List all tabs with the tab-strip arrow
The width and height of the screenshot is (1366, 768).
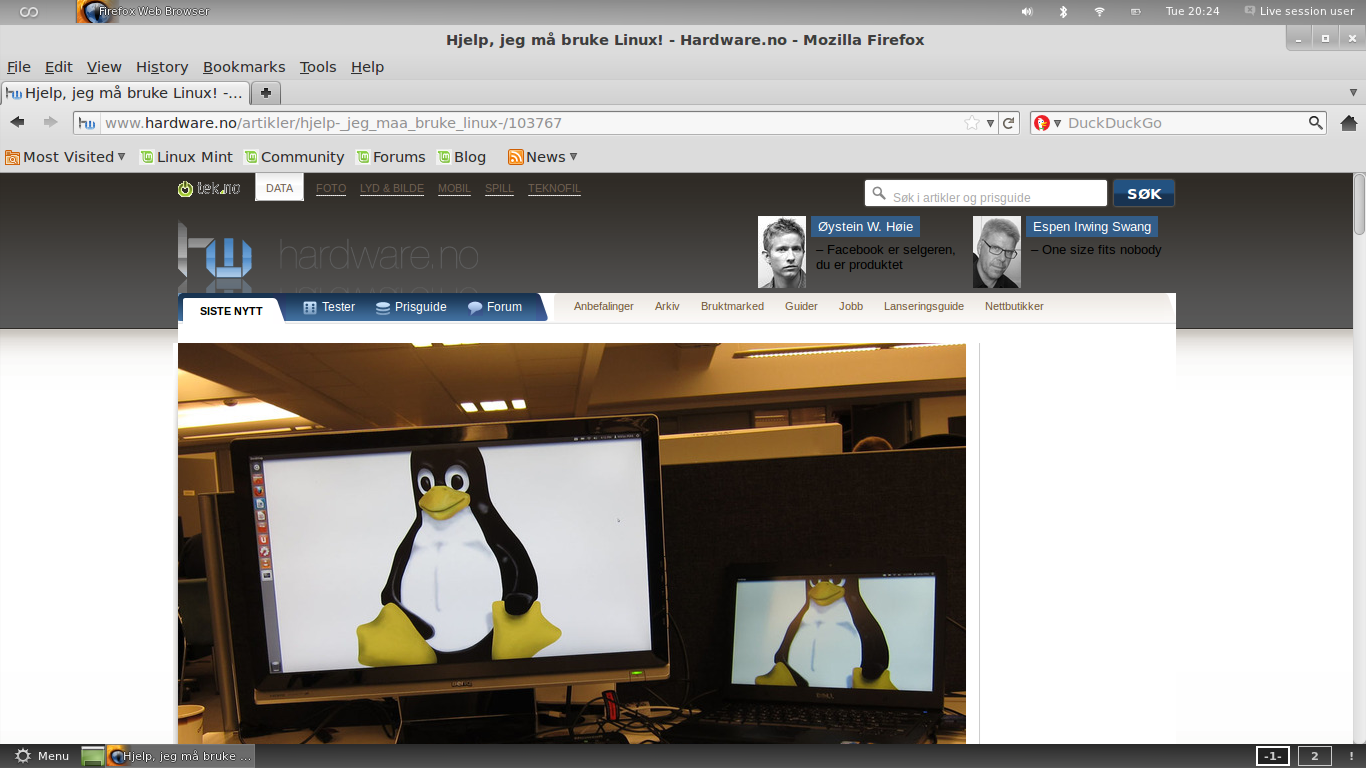coord(1353,93)
